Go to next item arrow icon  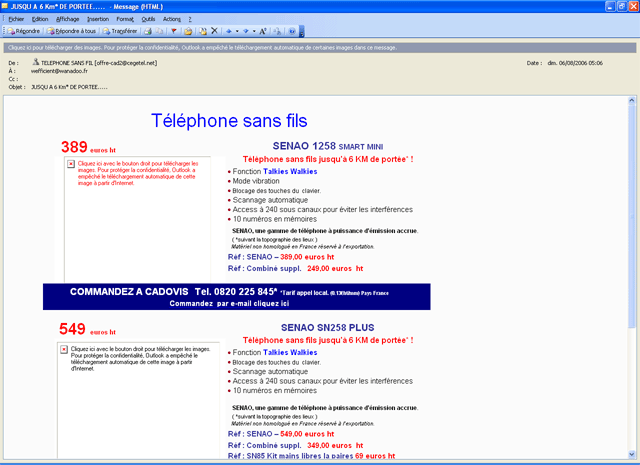point(246,31)
